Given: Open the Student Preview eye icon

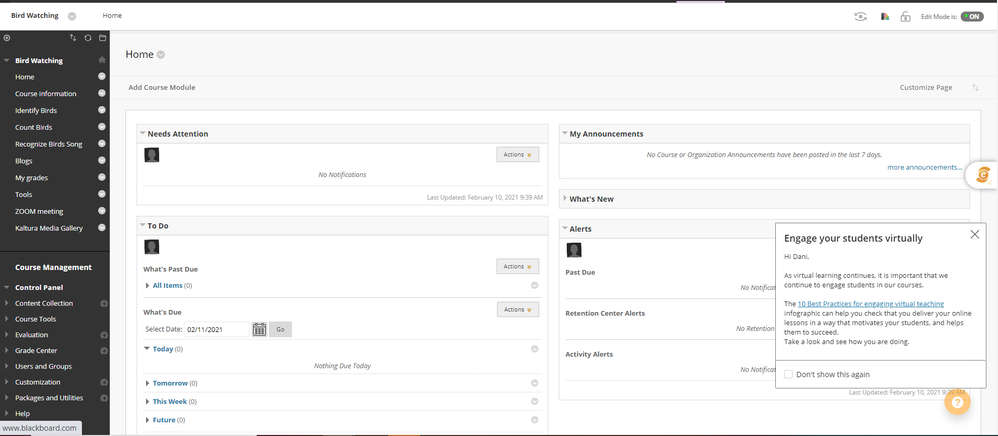Looking at the screenshot, I should [x=860, y=17].
